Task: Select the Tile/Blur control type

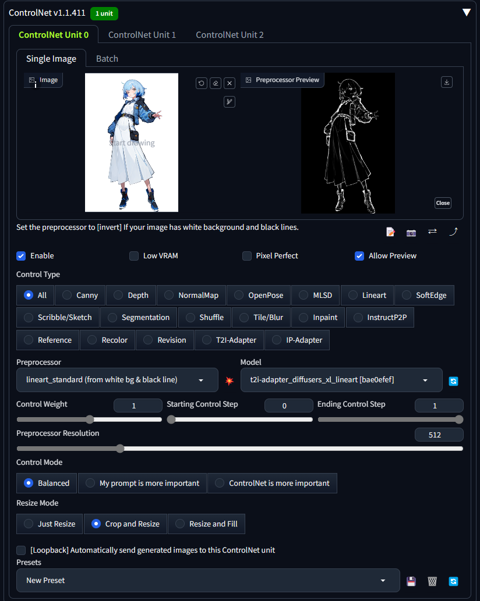Action: (261, 317)
